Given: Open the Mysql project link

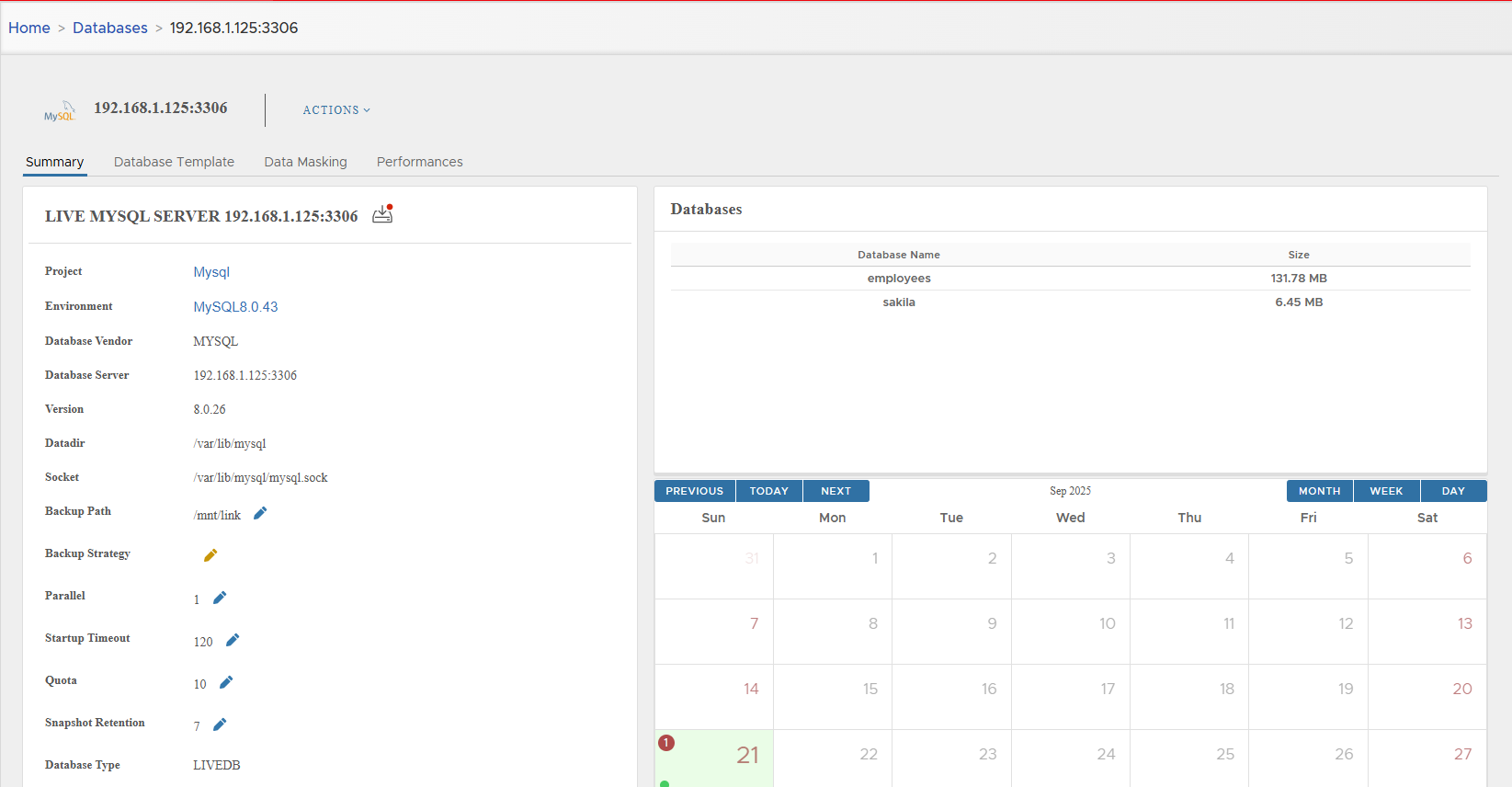Looking at the screenshot, I should (x=211, y=272).
